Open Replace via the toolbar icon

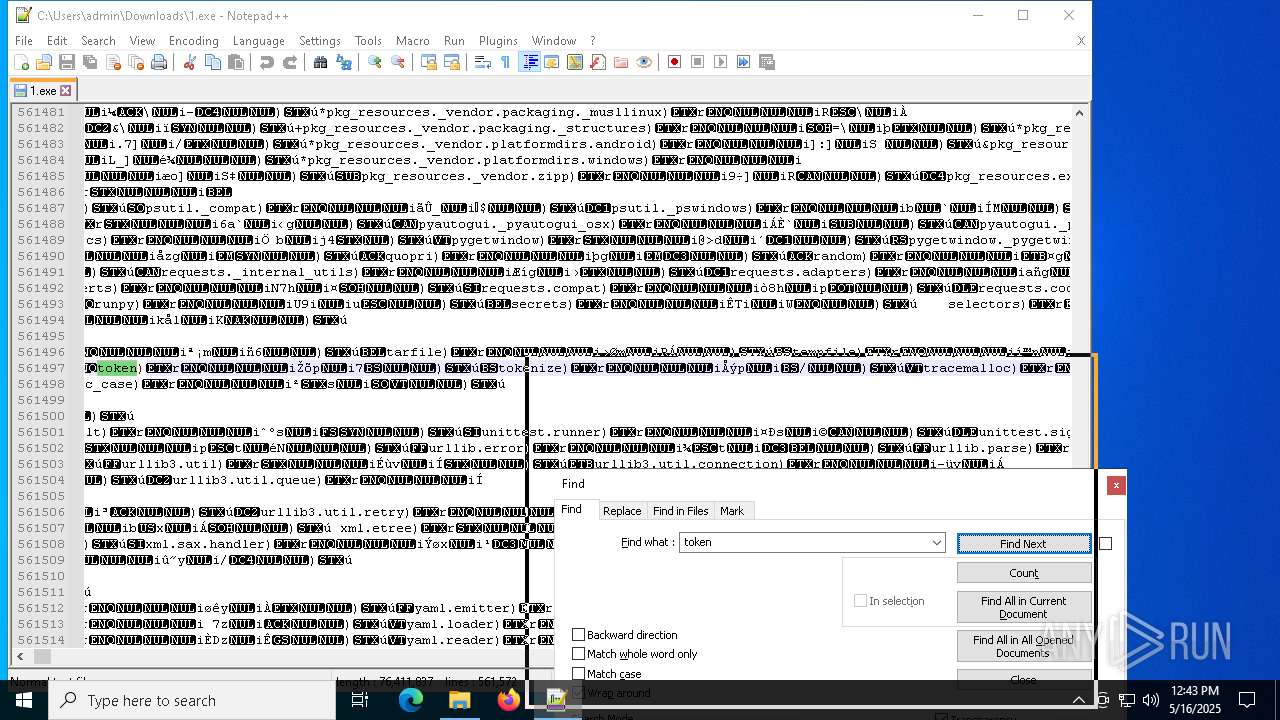click(x=343, y=62)
